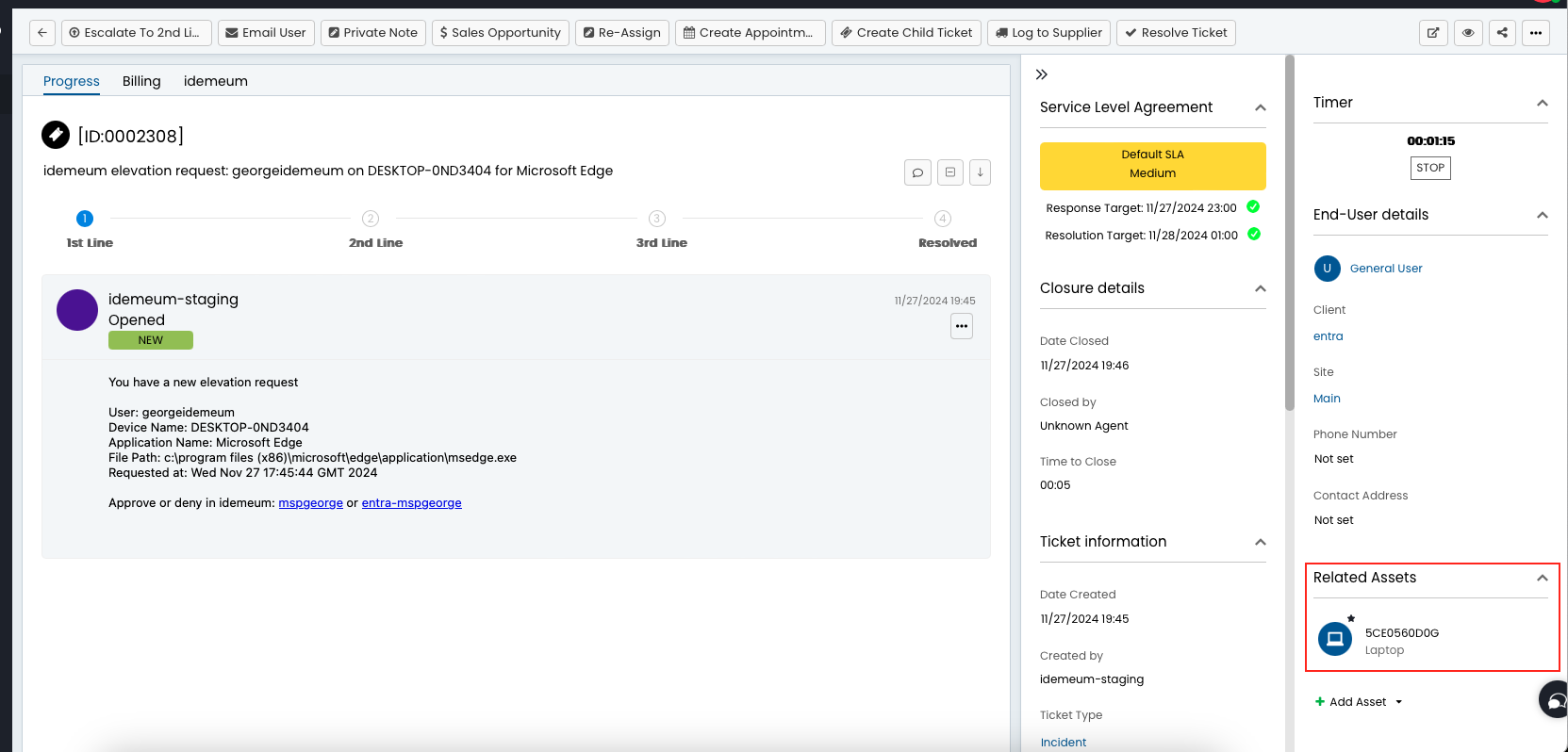The image size is (1568, 752).
Task: Open the Main site link
Action: pos(1327,399)
